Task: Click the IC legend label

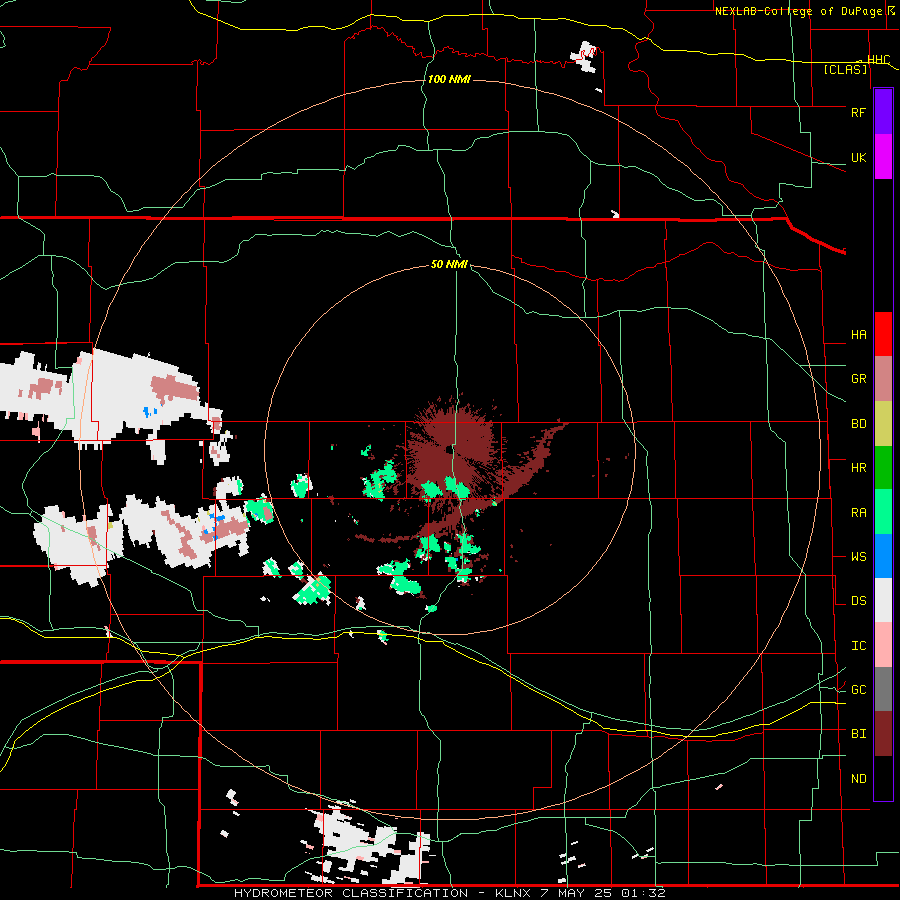Action: (858, 646)
